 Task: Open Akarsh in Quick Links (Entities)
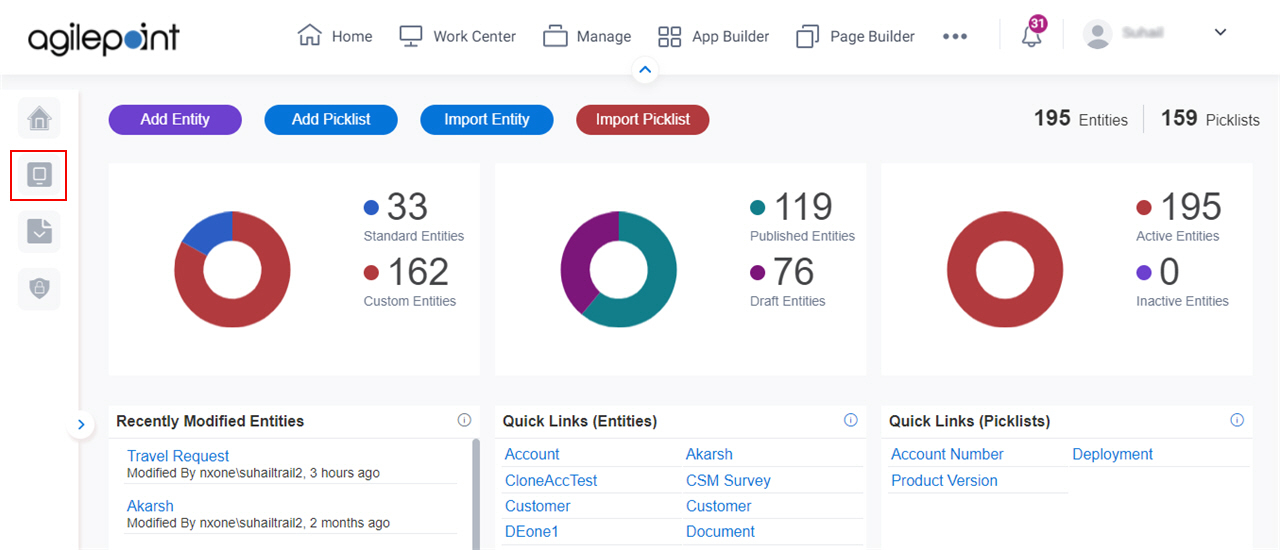click(x=709, y=454)
